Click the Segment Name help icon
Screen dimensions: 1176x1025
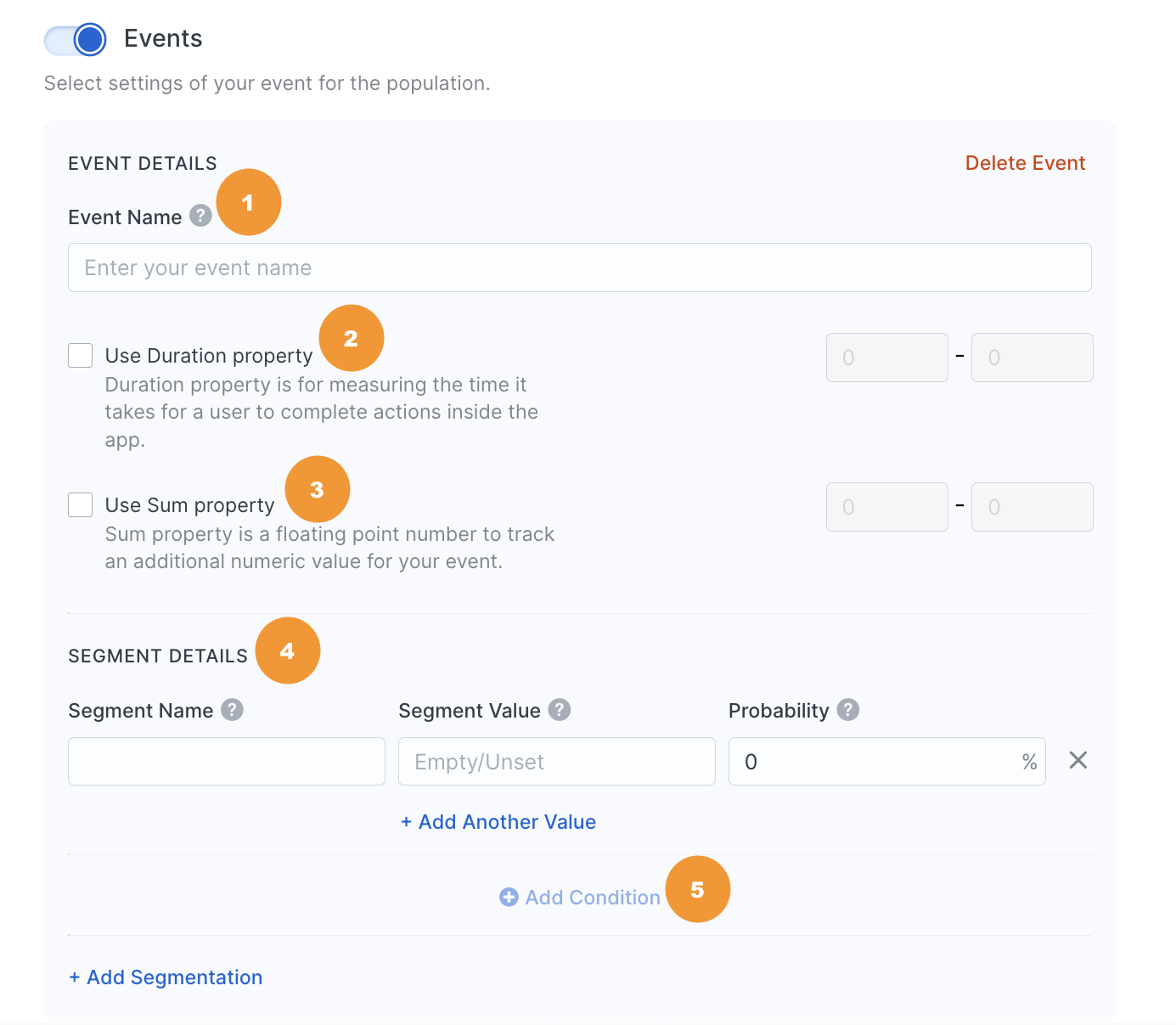point(232,709)
